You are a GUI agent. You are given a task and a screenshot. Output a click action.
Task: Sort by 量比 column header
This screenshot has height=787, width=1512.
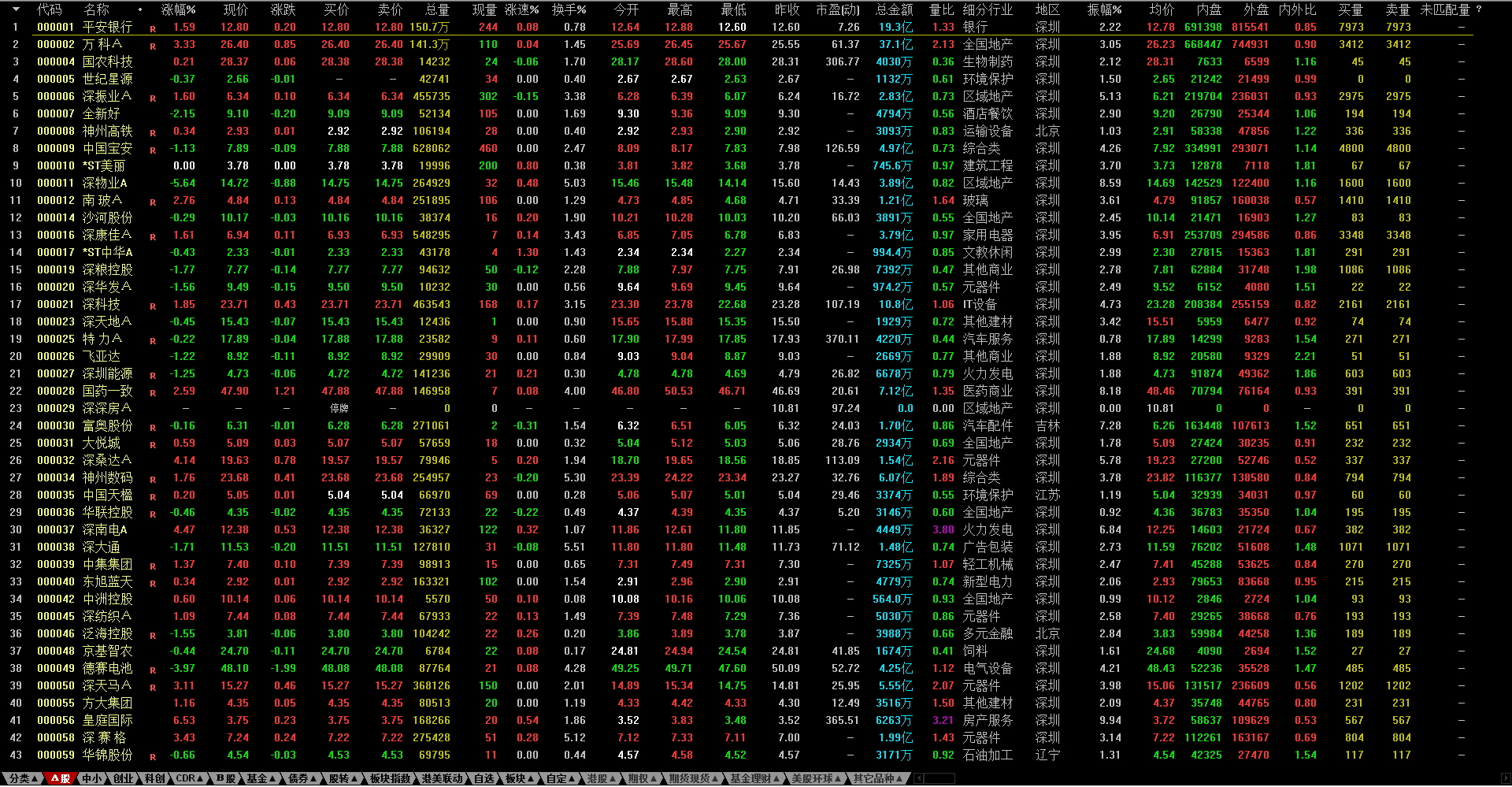tap(942, 9)
